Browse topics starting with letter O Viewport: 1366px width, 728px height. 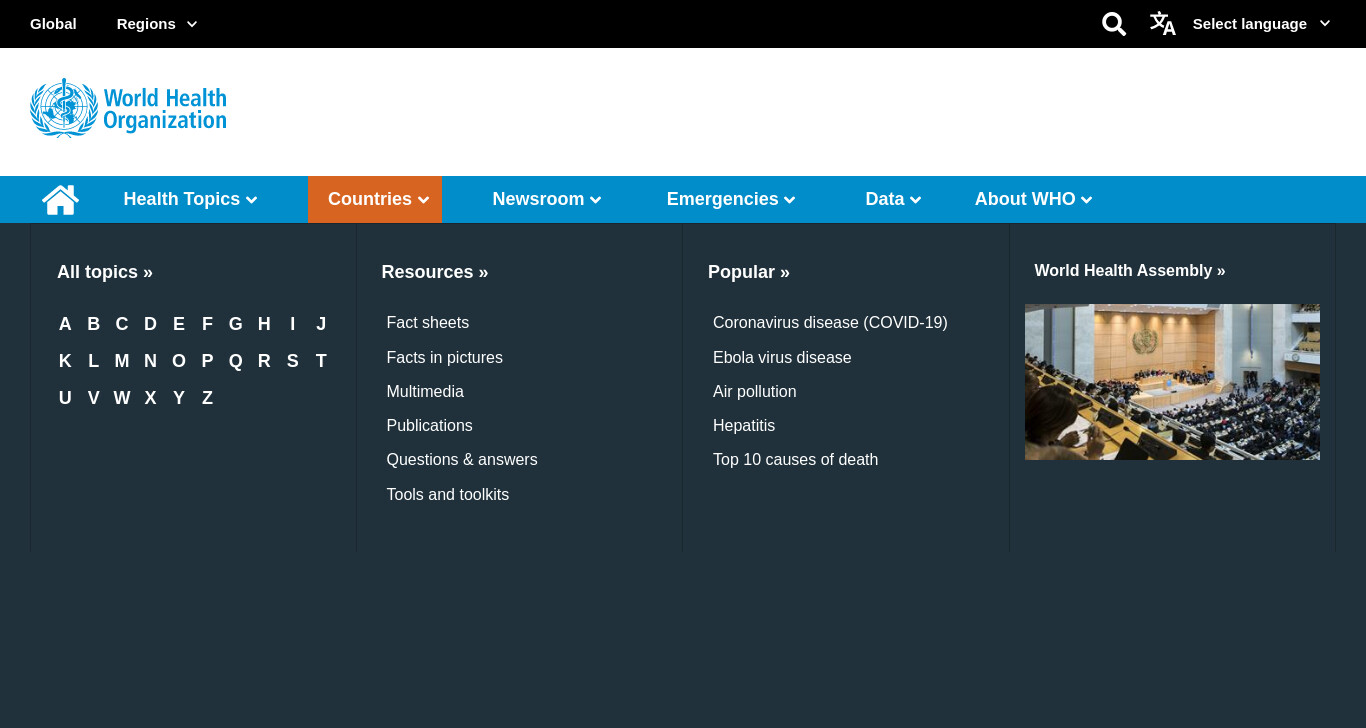click(x=179, y=361)
